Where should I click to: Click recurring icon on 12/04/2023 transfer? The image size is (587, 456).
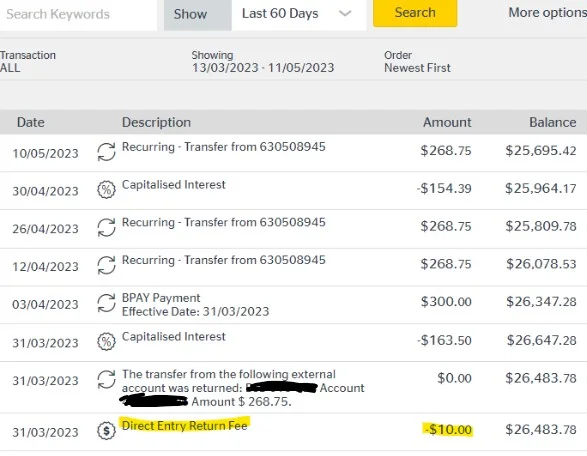click(106, 265)
